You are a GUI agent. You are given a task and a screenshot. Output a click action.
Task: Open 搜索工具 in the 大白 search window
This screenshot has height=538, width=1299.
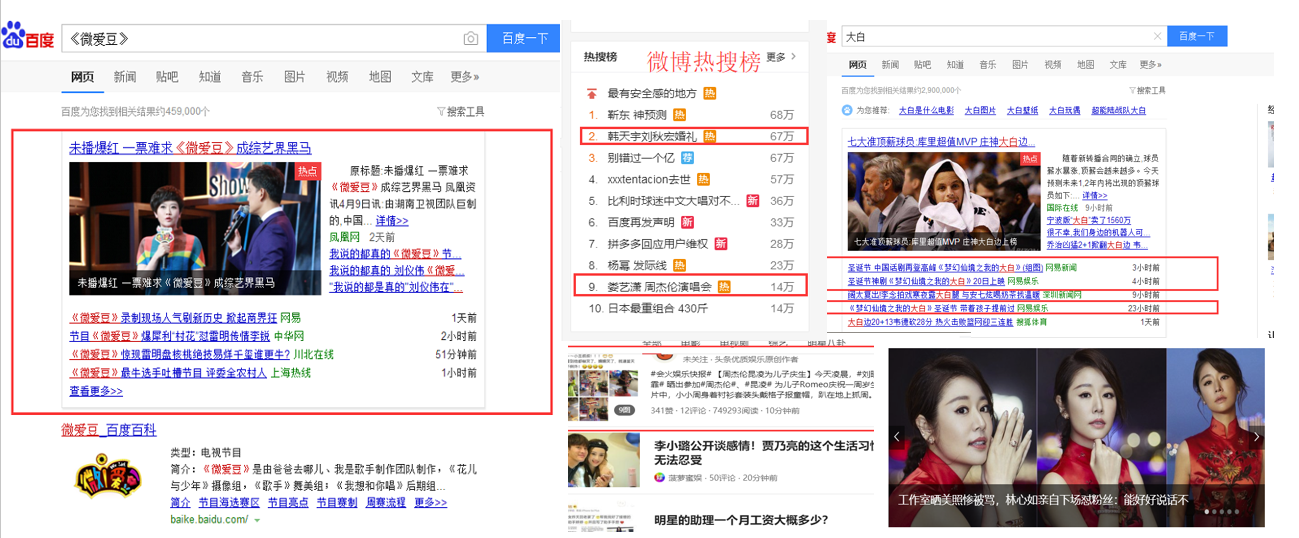click(1148, 91)
